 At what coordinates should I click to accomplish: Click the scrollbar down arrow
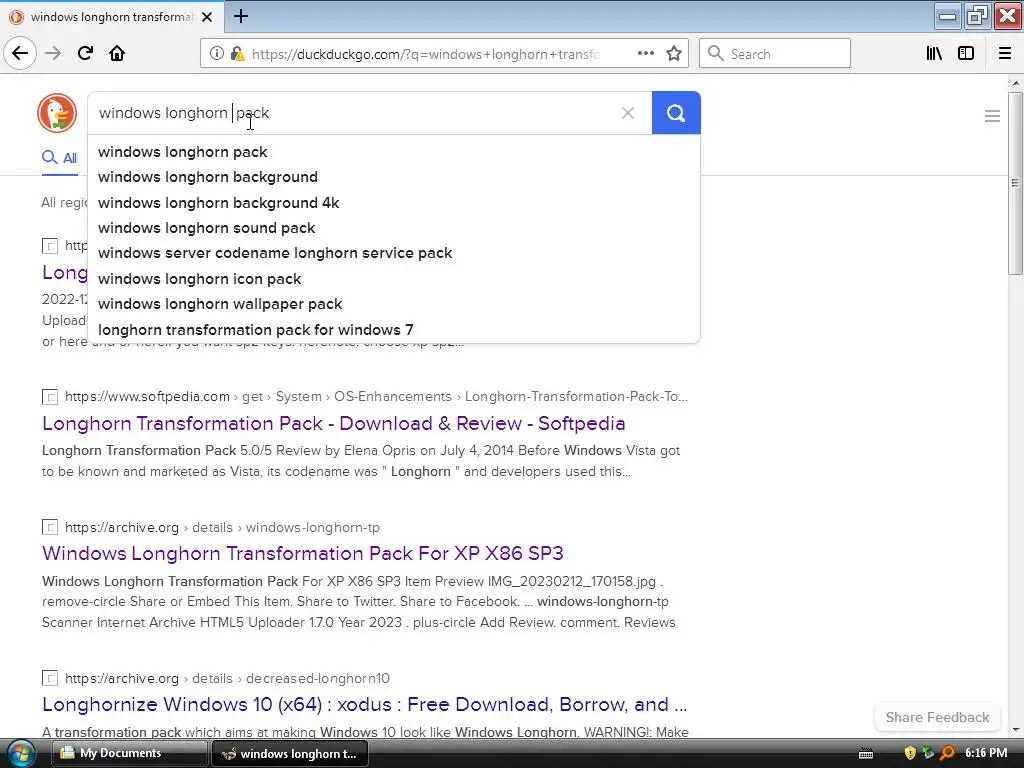(1015, 730)
